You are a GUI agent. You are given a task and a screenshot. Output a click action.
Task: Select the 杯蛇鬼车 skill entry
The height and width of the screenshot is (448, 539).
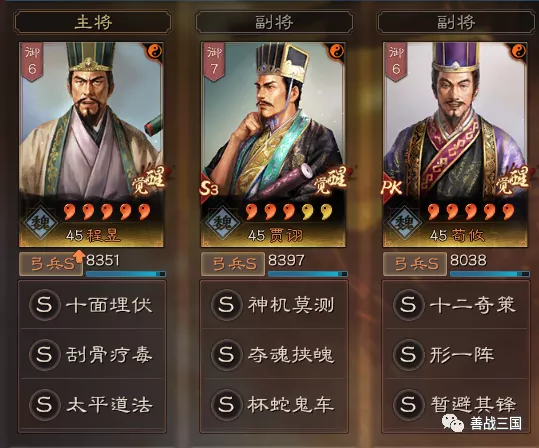(x=274, y=404)
